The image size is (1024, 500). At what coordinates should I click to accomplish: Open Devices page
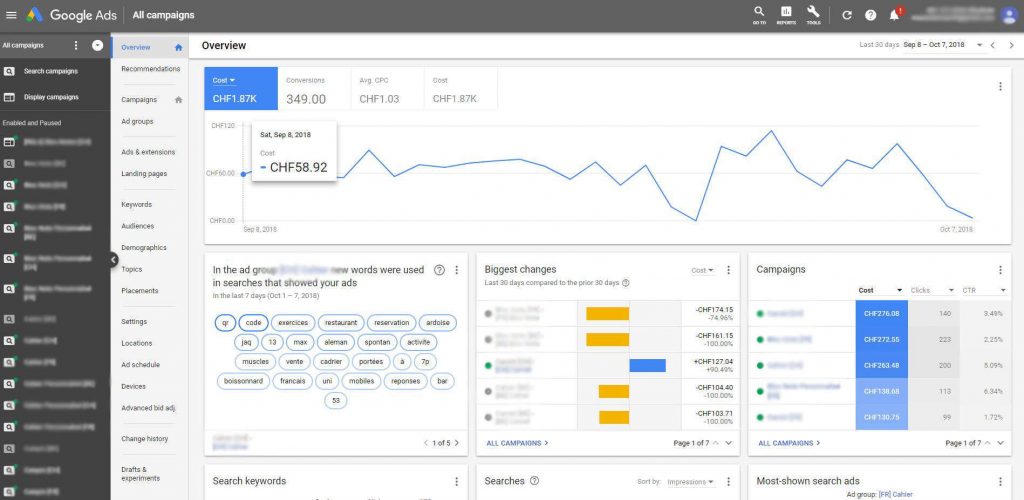coord(133,386)
